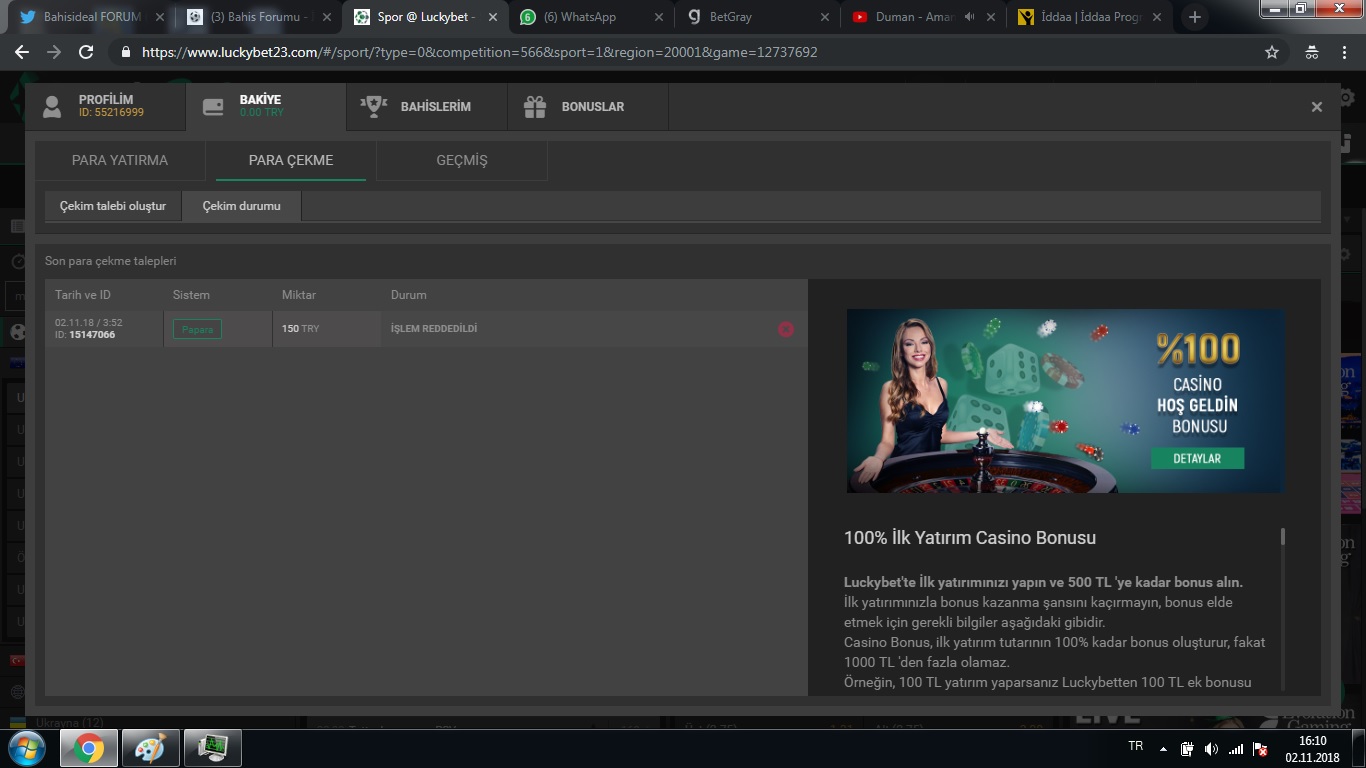Open the Bonuslar tab

click(x=588, y=107)
